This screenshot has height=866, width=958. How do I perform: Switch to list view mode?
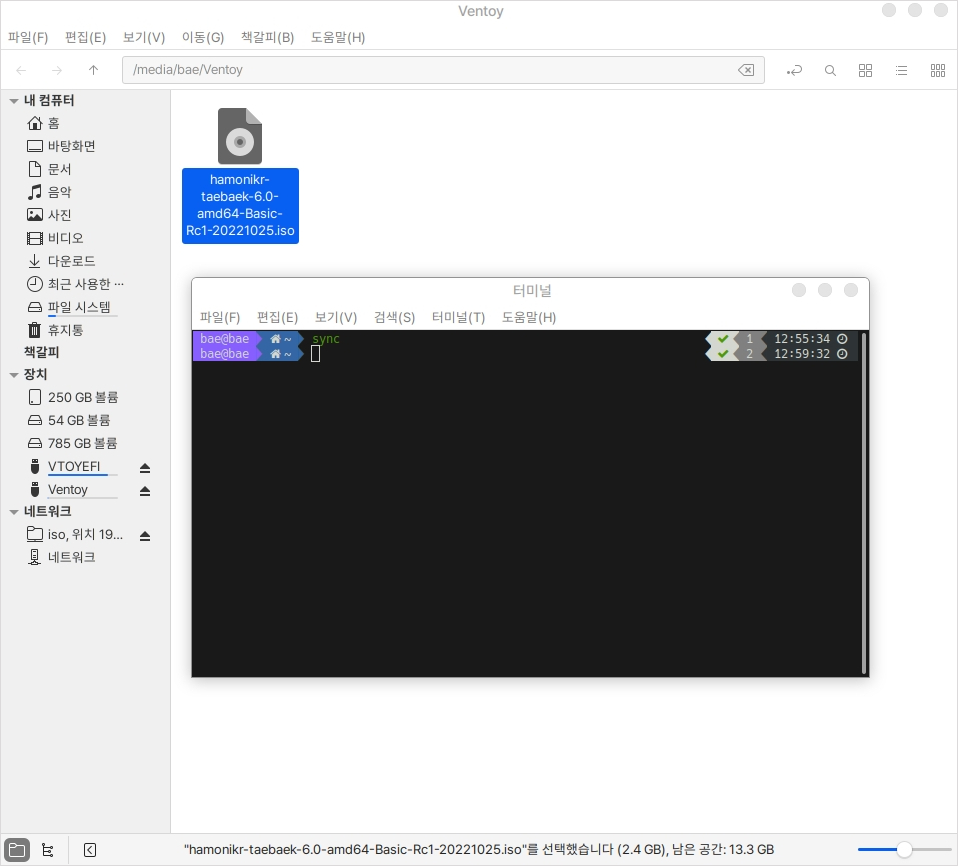(x=901, y=70)
